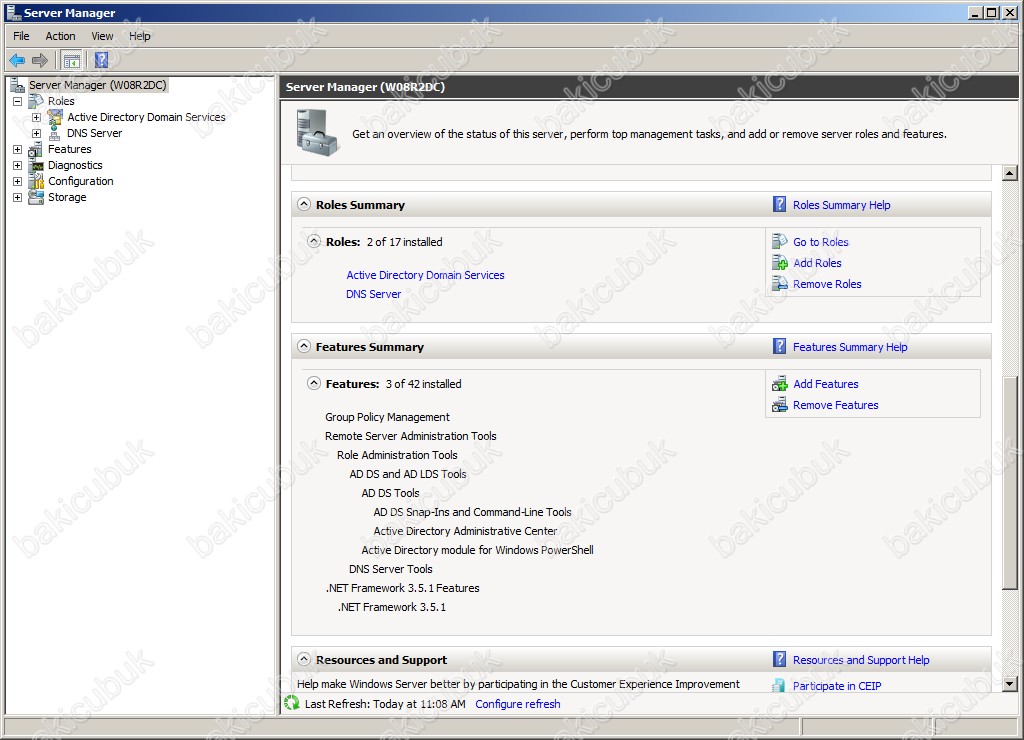
Task: Click the DNS Server tree icon
Action: (55, 133)
